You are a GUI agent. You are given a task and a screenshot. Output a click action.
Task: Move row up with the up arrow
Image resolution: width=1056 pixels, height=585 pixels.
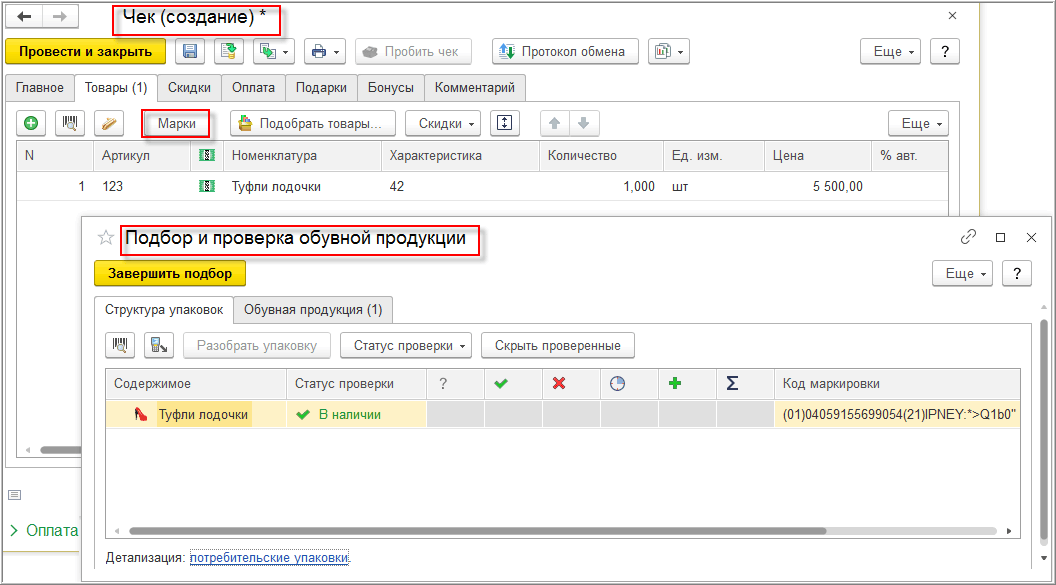click(x=555, y=123)
